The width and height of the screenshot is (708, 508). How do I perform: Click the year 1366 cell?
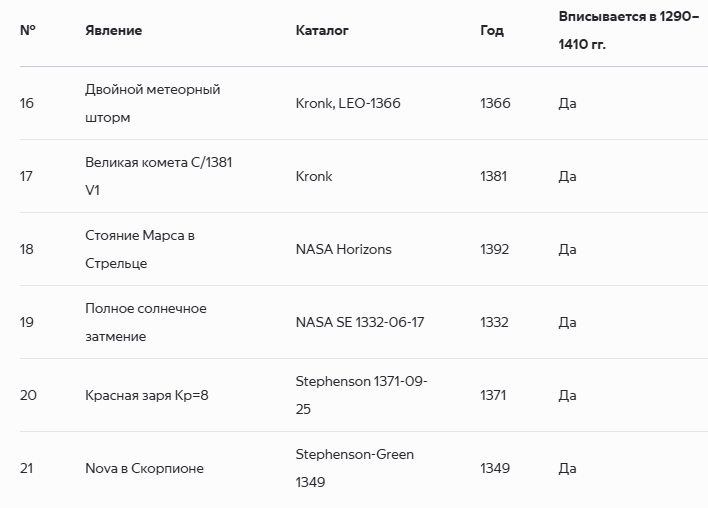(x=495, y=103)
